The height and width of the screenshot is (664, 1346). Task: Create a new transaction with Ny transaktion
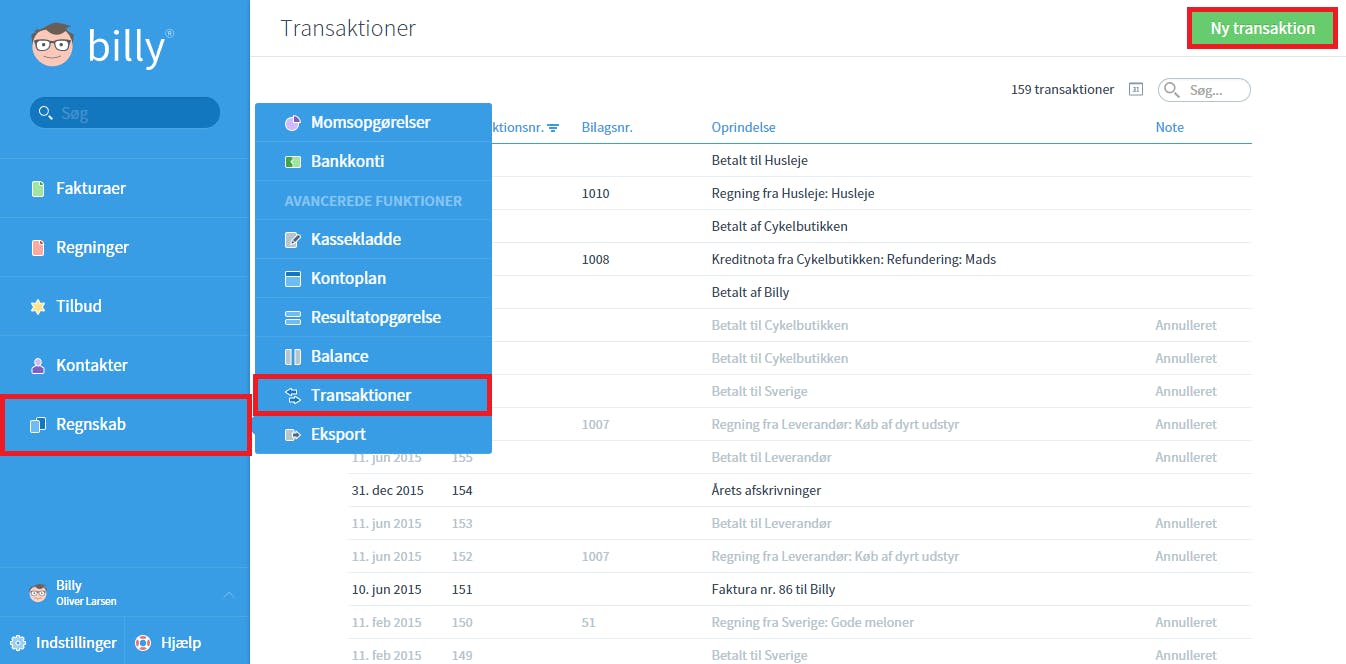click(1262, 28)
